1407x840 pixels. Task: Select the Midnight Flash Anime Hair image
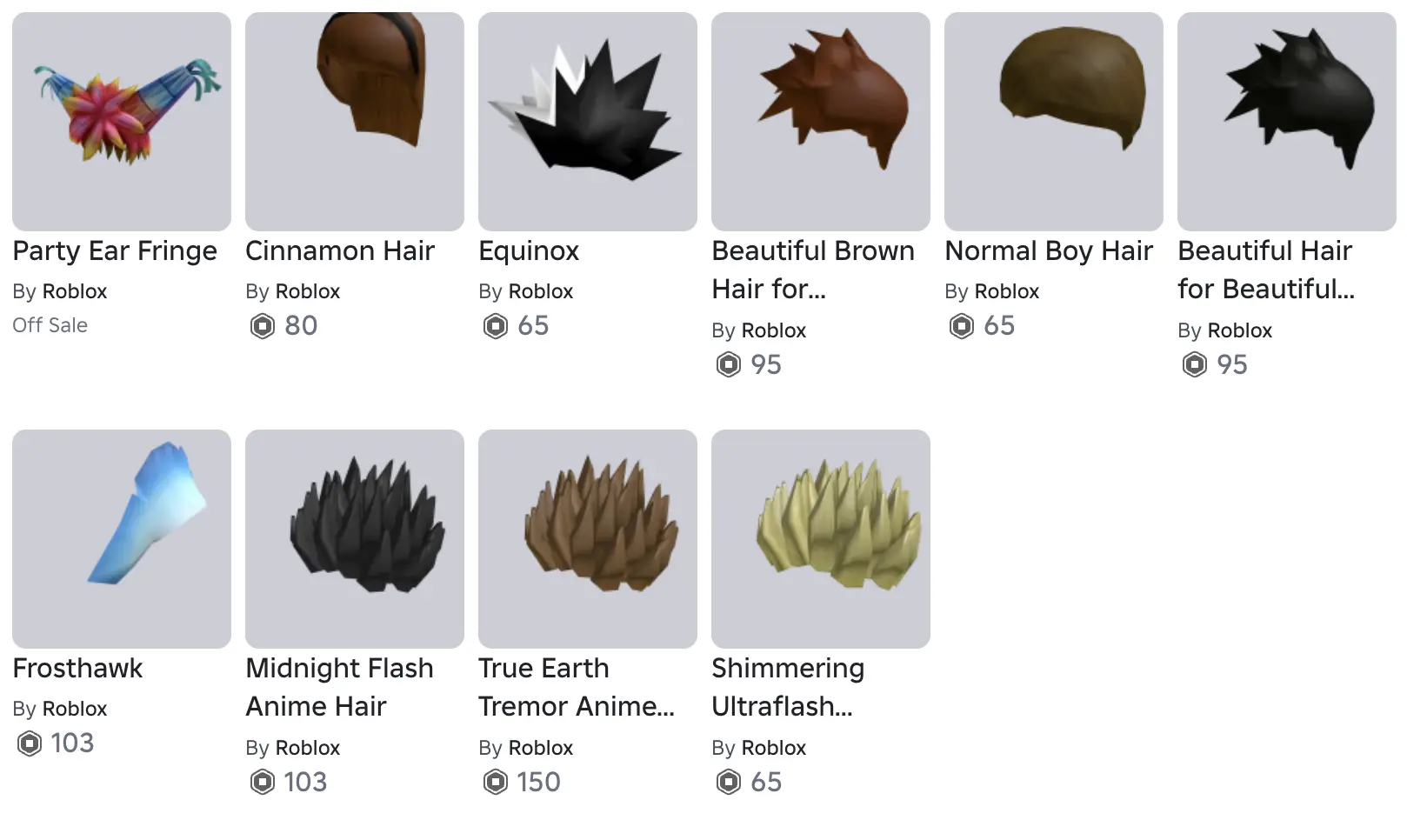tap(355, 539)
